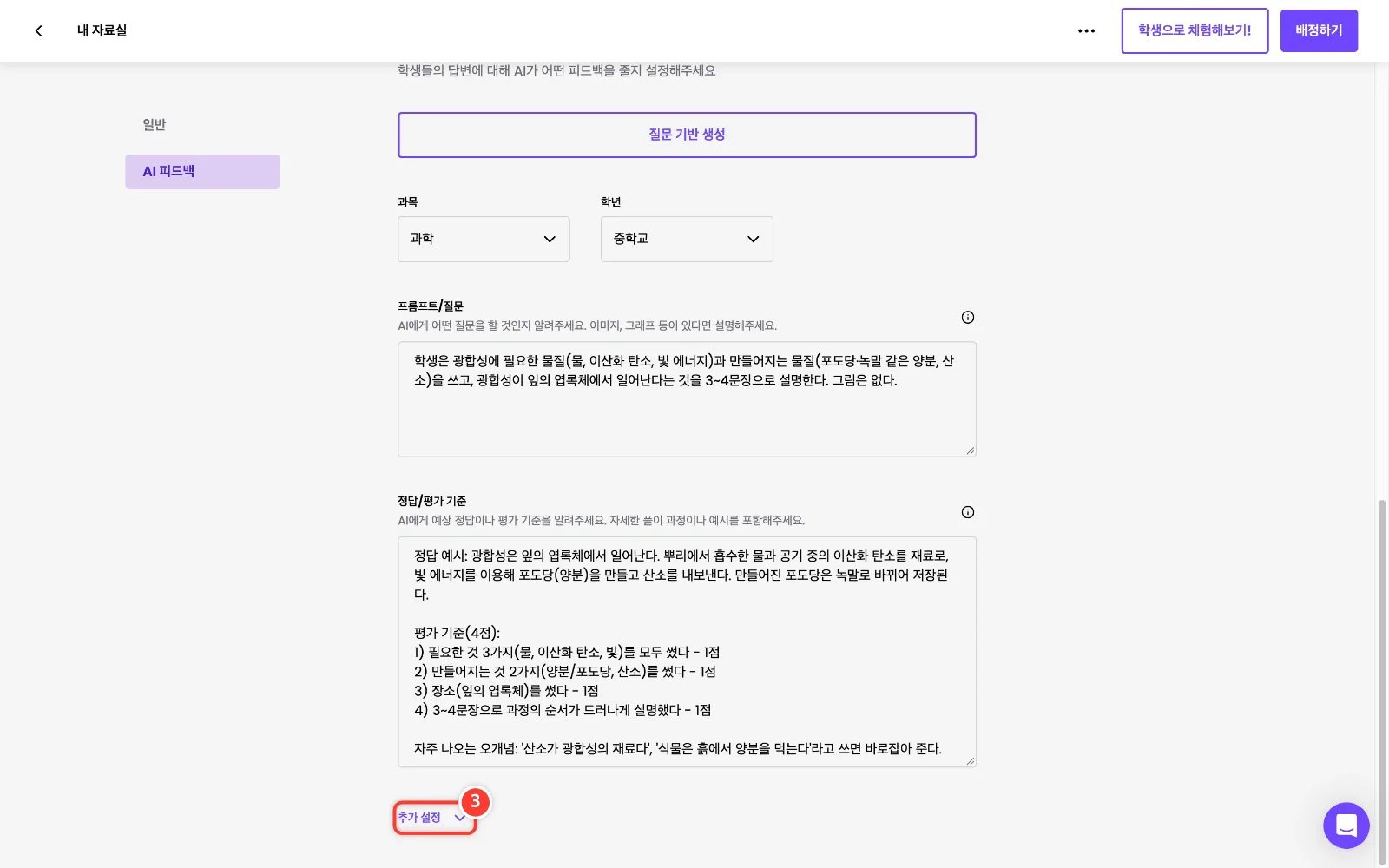Click the page vertical scrollbar thumb

[1382, 681]
